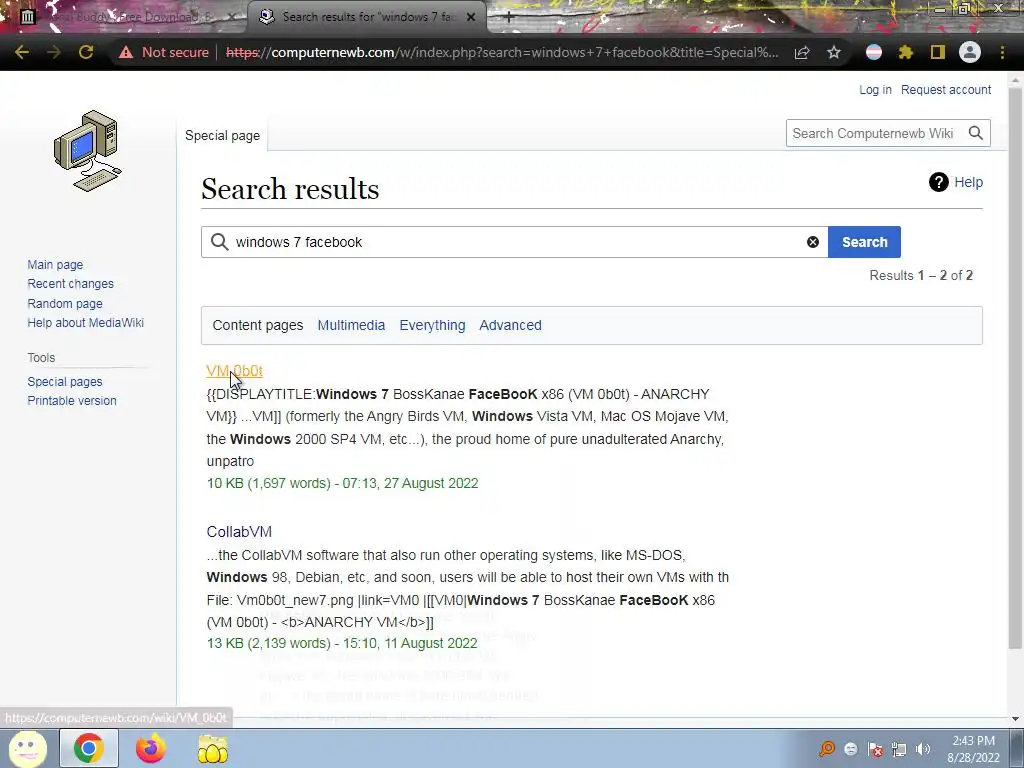Go forward using the browser forward arrow
1024x768 pixels.
point(54,52)
